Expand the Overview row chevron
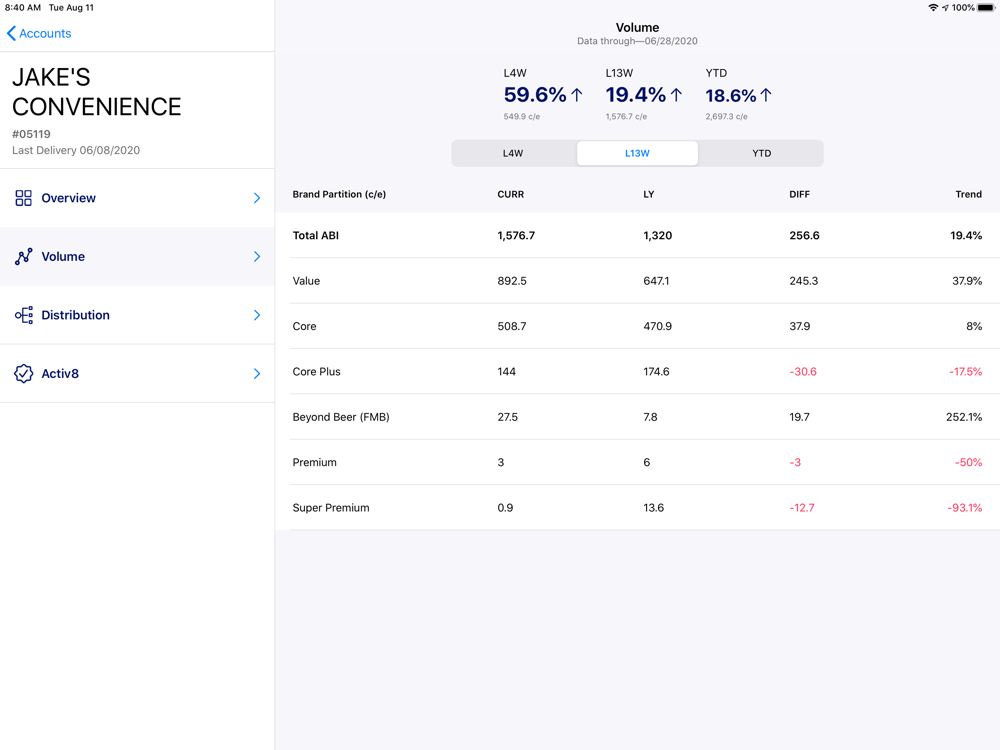 (257, 198)
